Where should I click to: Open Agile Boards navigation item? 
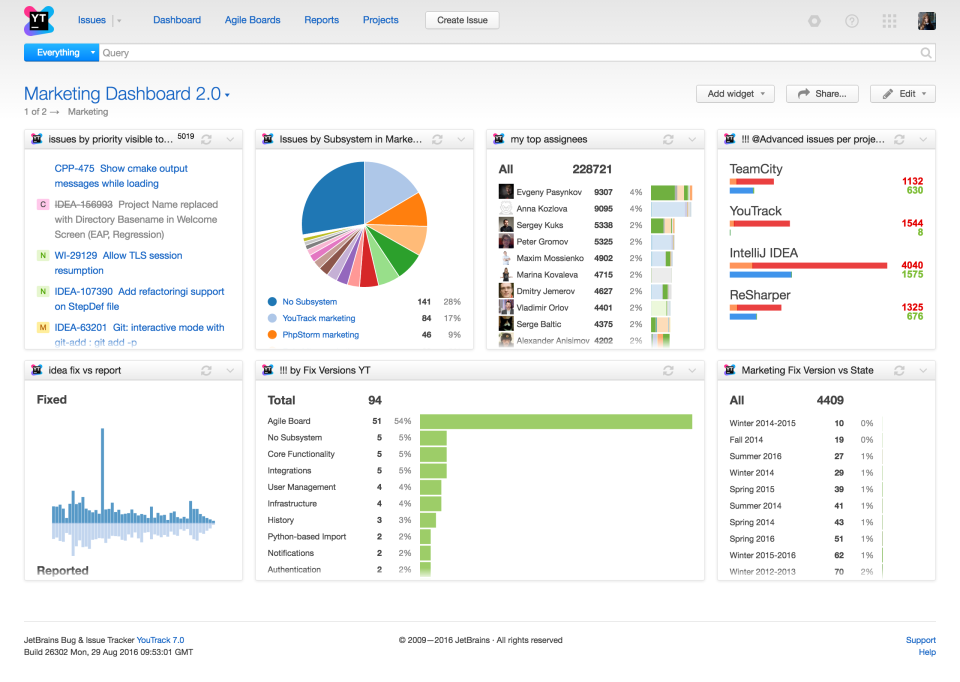coord(252,20)
